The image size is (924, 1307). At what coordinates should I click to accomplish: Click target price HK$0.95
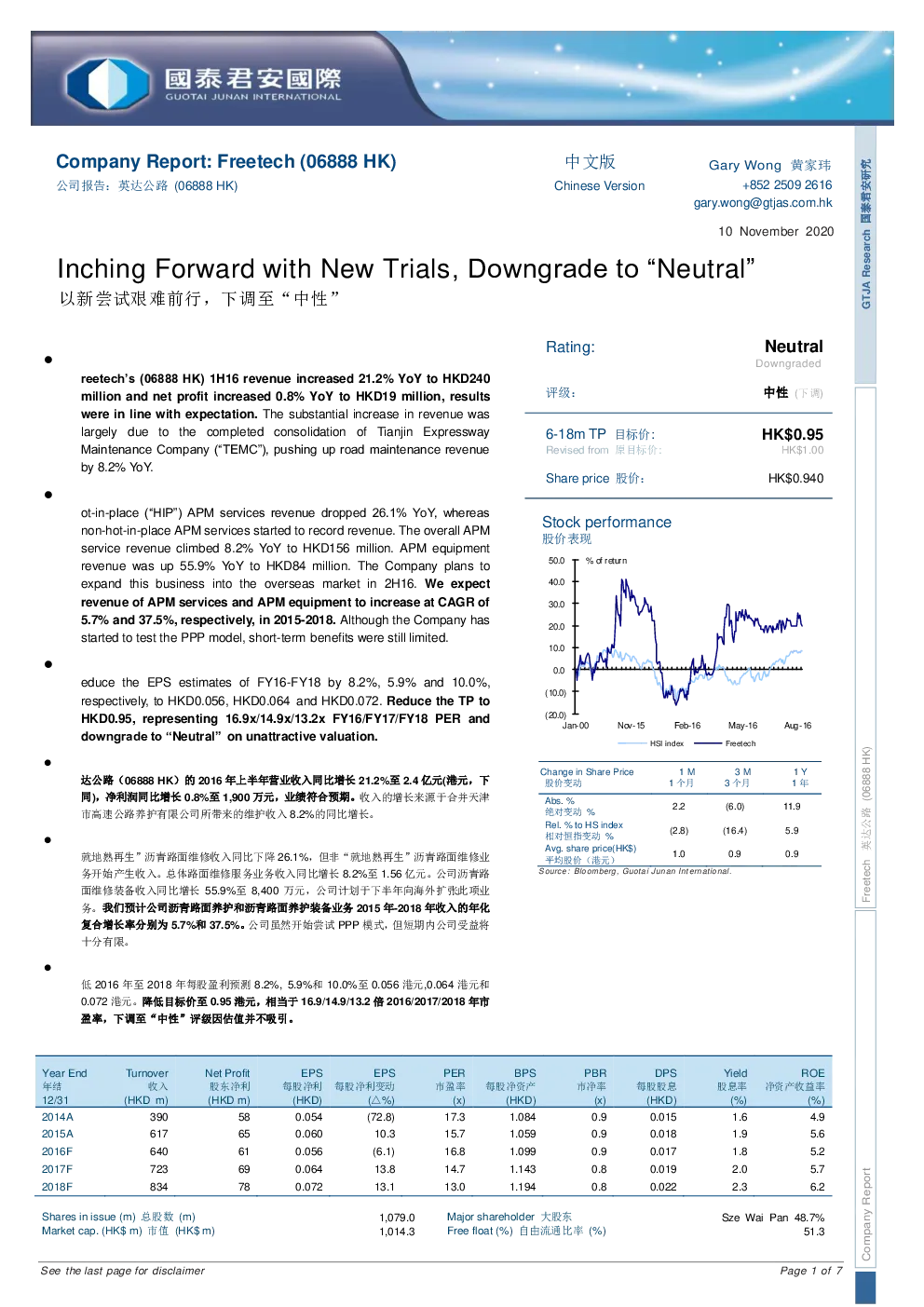click(793, 434)
